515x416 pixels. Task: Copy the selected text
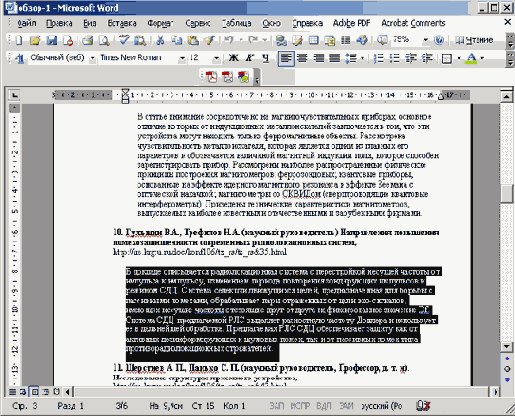[176, 40]
